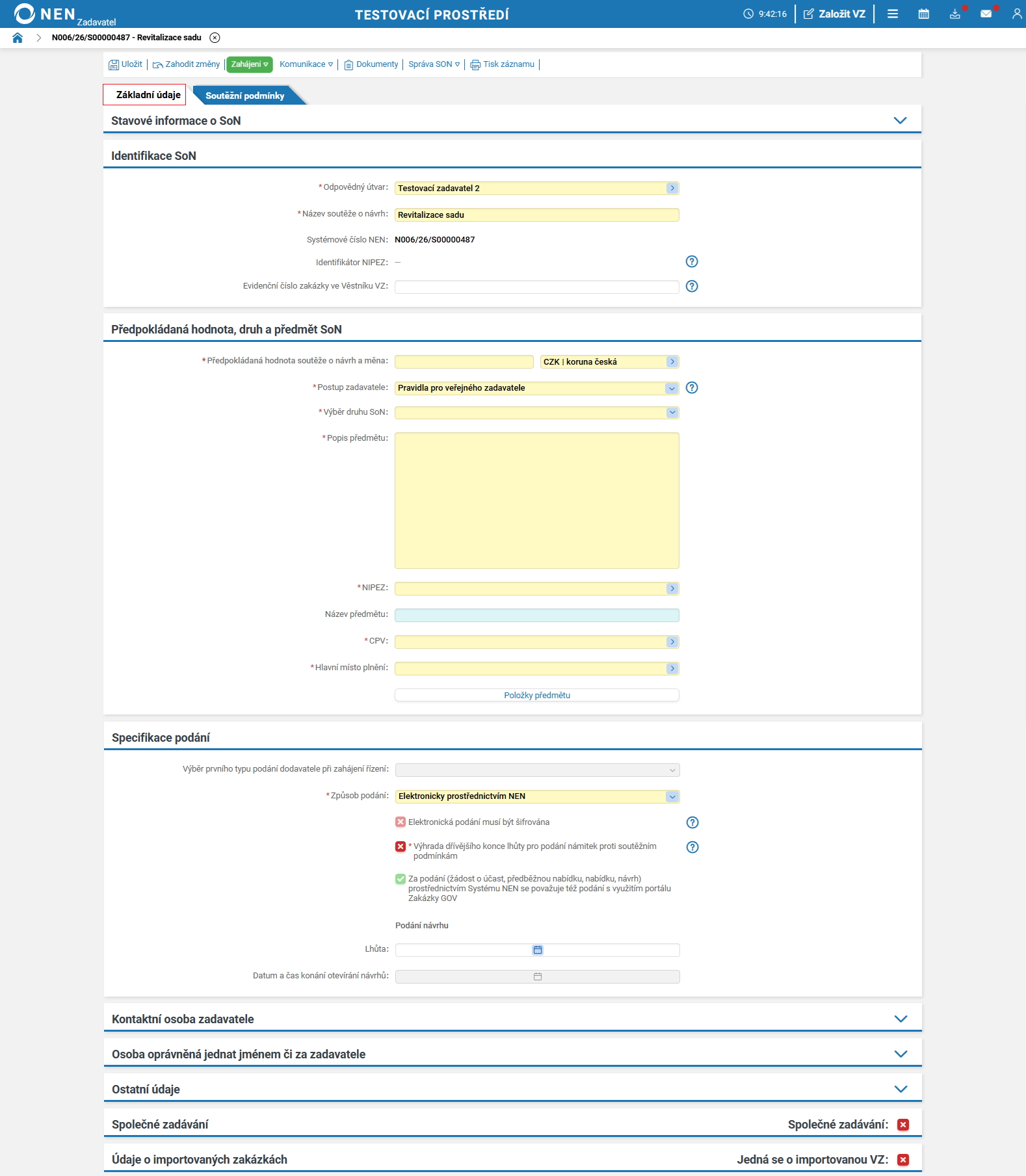Show help for Evidenční číslo zakázky
This screenshot has width=1026, height=1176.
pyautogui.click(x=692, y=286)
